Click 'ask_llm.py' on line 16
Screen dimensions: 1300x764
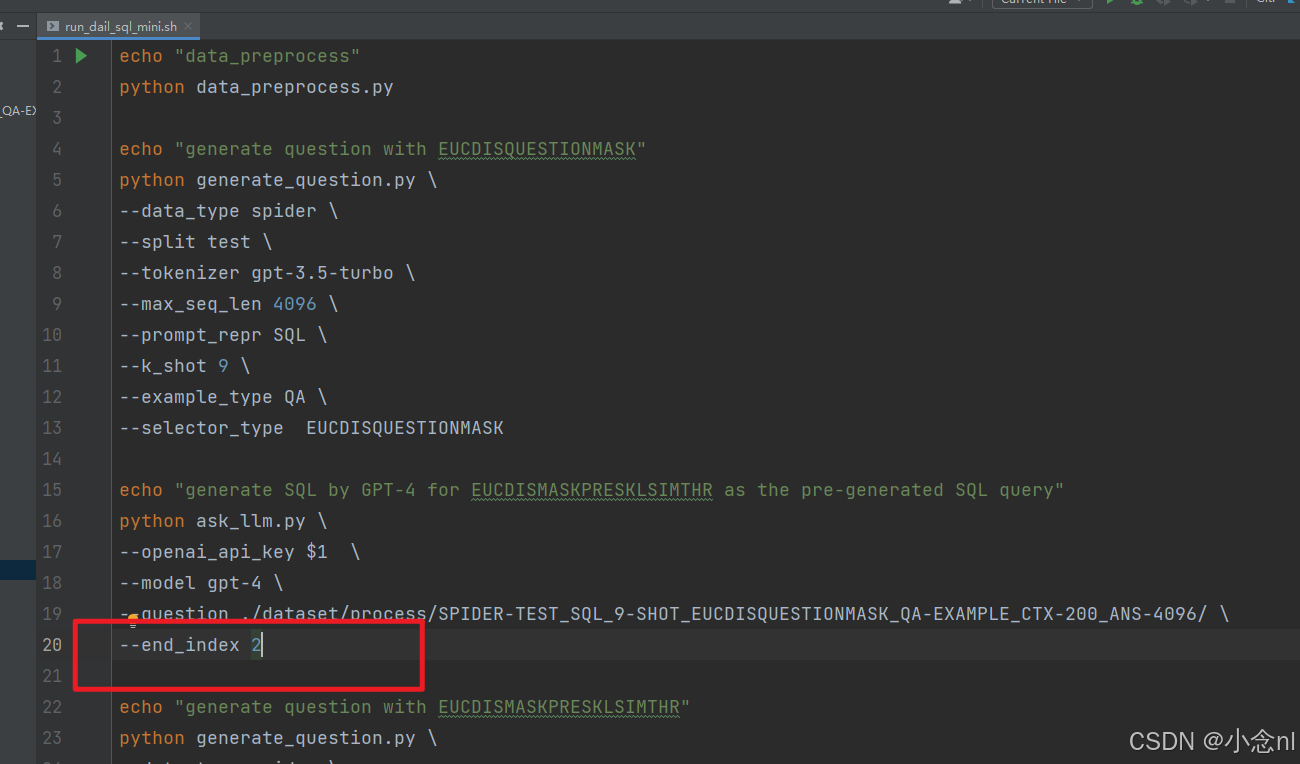(251, 521)
